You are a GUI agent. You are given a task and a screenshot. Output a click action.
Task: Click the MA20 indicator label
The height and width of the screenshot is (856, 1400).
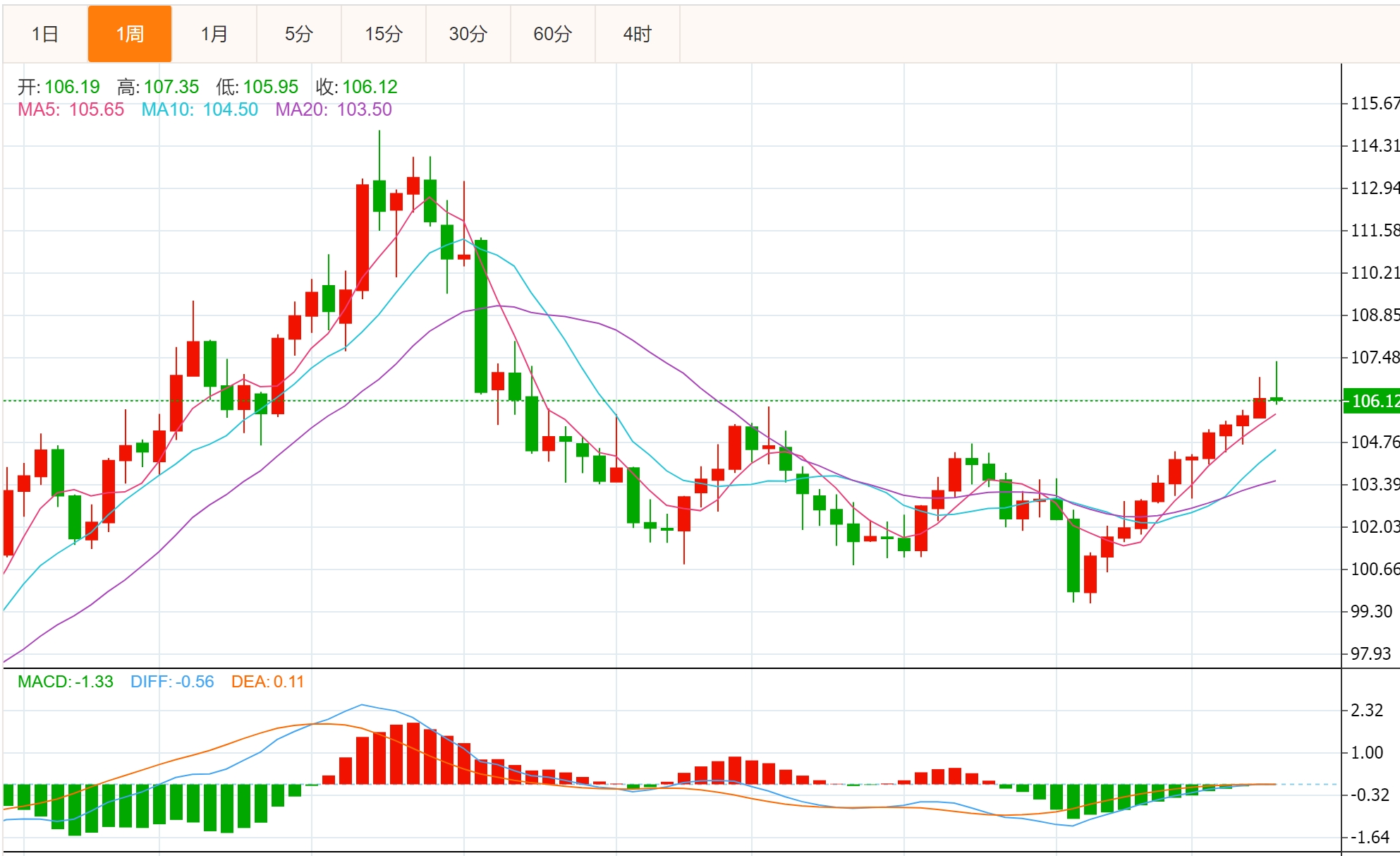click(333, 109)
